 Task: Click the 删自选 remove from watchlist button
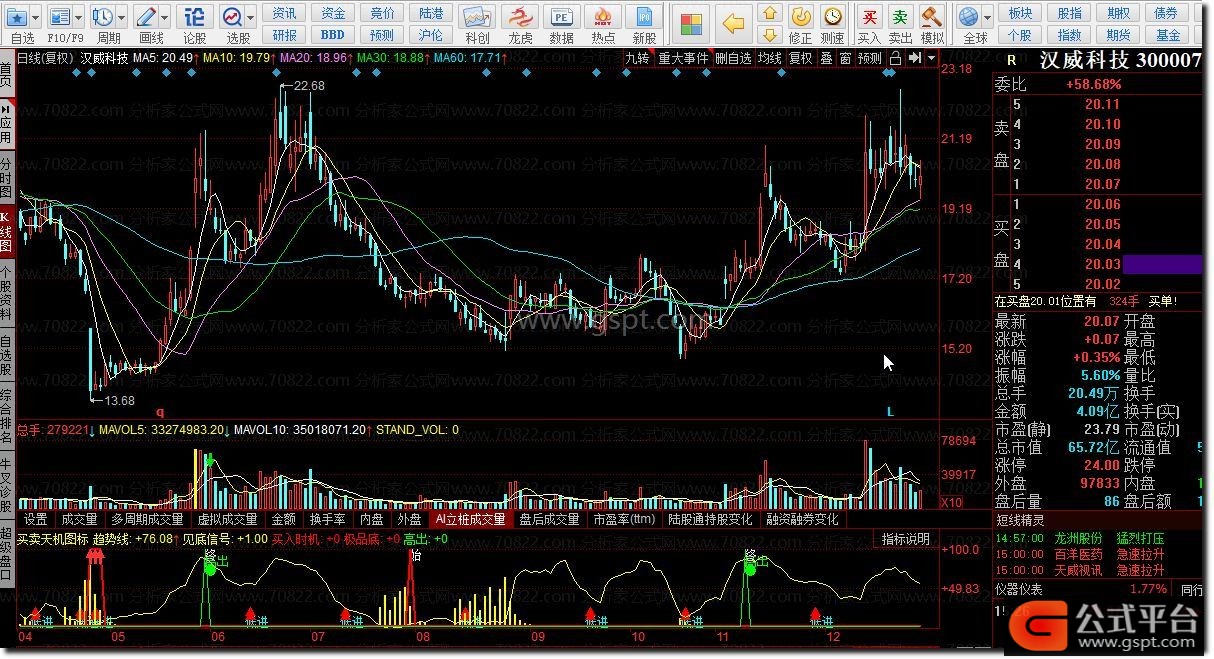tap(733, 58)
